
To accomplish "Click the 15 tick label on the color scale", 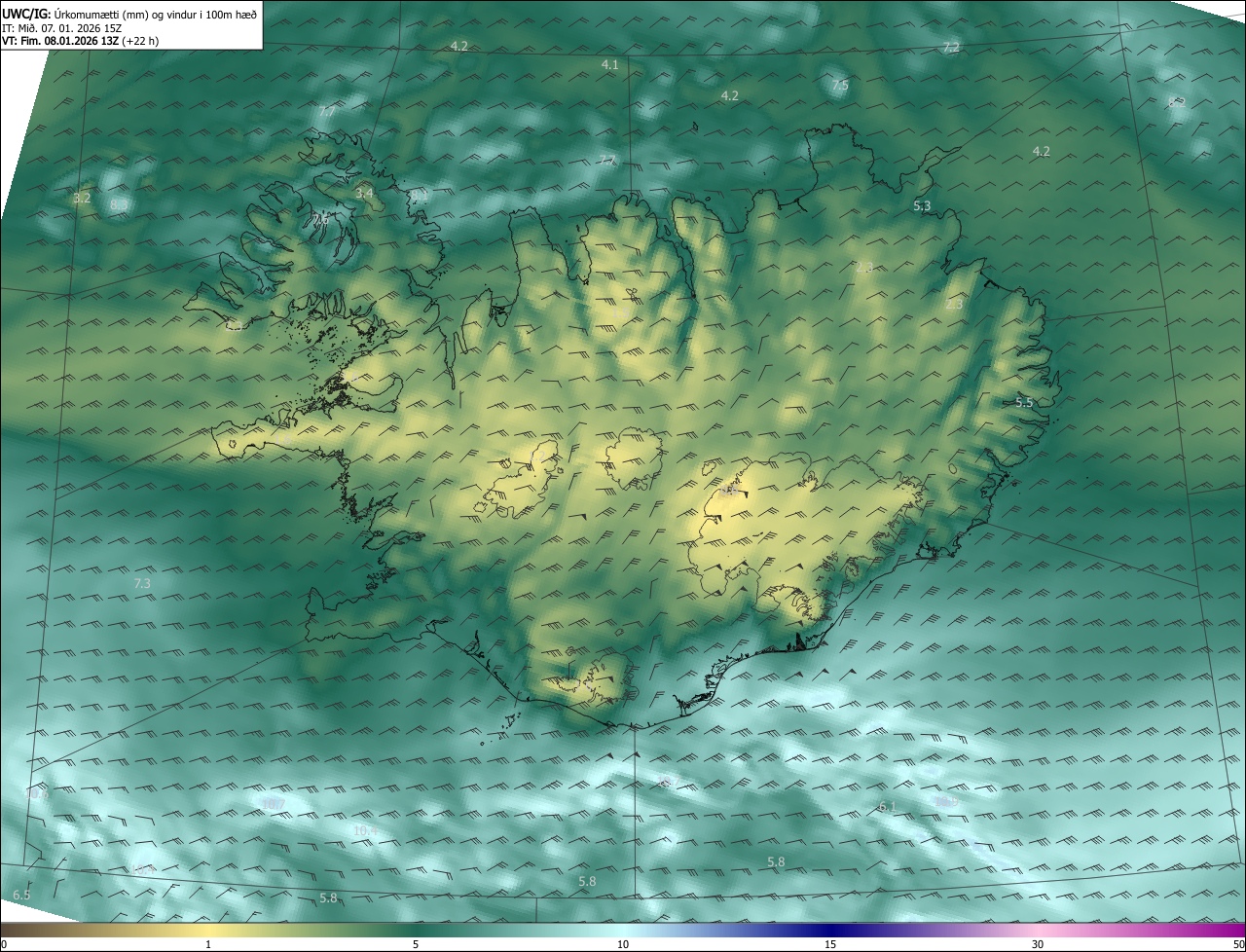I will click(x=830, y=945).
